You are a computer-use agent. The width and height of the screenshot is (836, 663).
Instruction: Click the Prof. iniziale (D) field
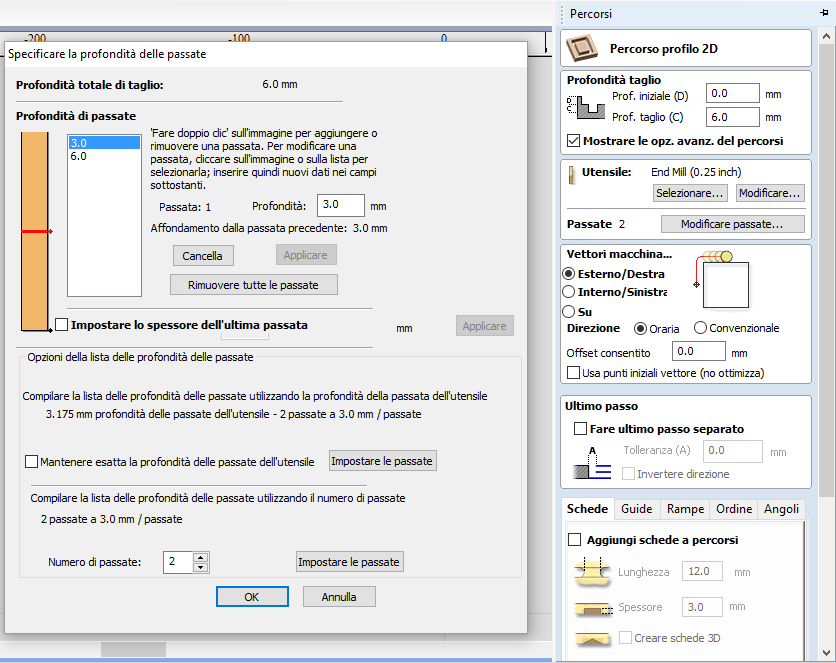pyautogui.click(x=733, y=93)
